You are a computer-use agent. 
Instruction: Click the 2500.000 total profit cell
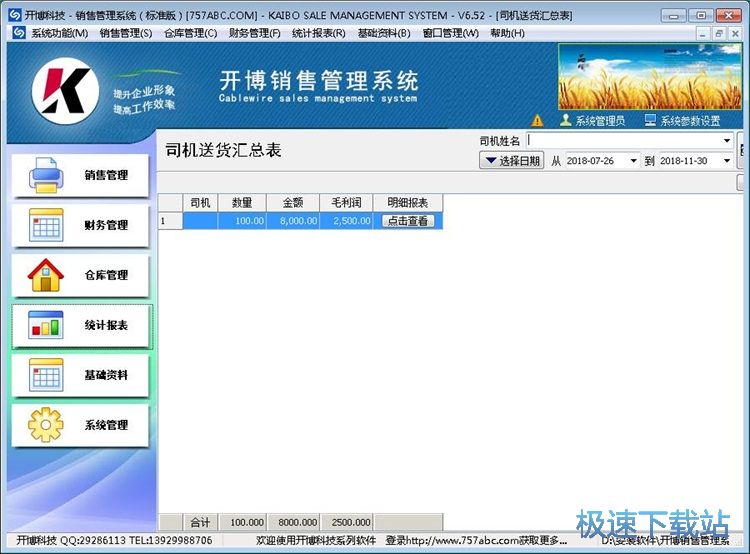point(347,522)
